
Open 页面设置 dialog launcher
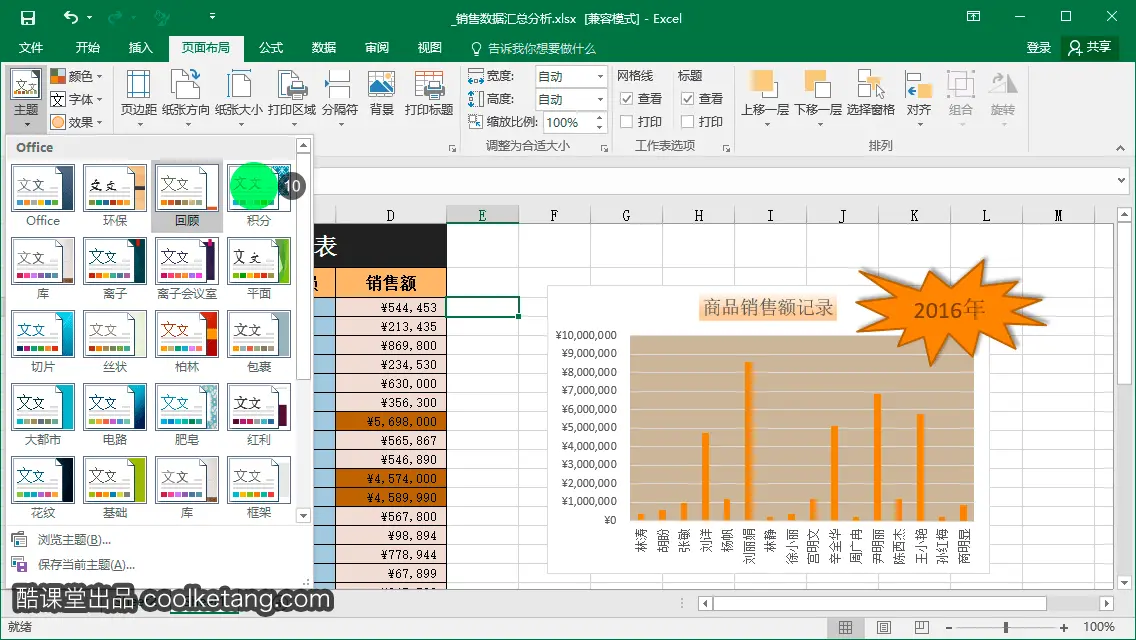[x=452, y=148]
